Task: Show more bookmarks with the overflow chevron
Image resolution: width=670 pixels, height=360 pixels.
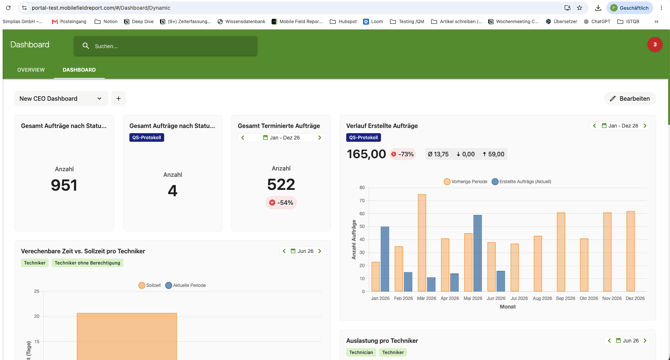Action: 656,21
